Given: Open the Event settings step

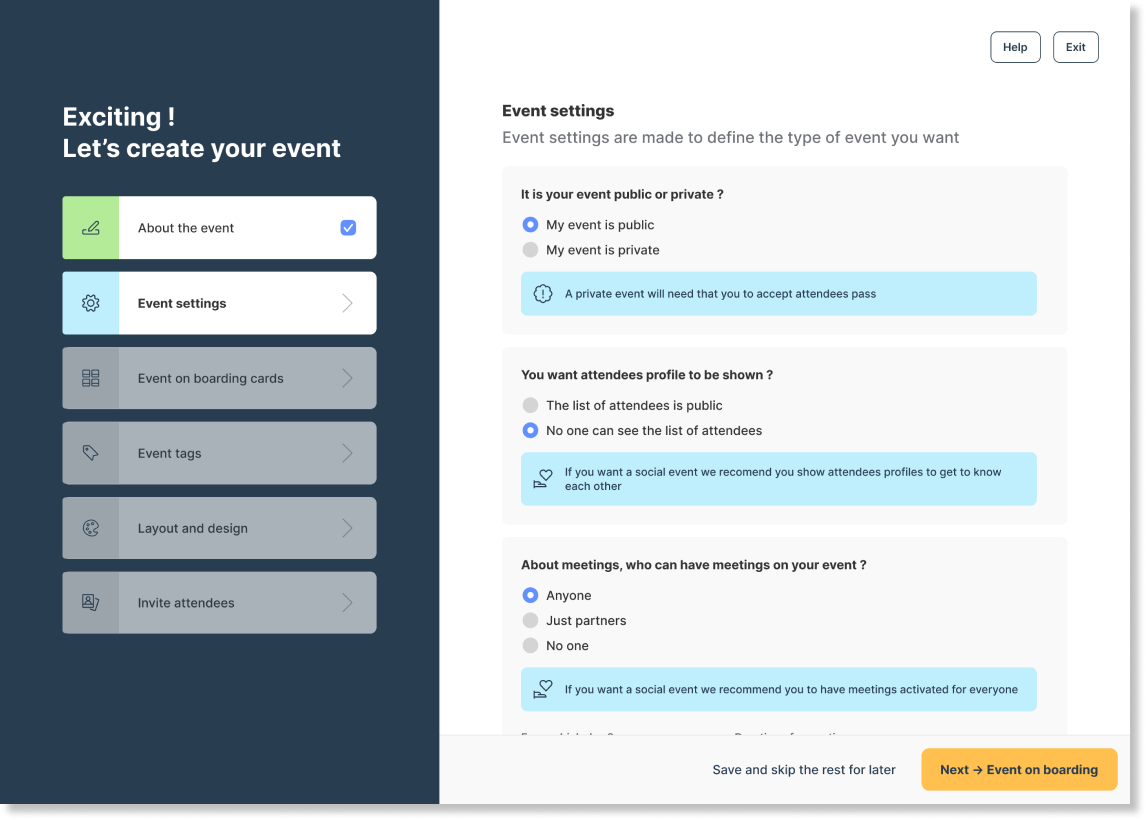Looking at the screenshot, I should click(219, 303).
